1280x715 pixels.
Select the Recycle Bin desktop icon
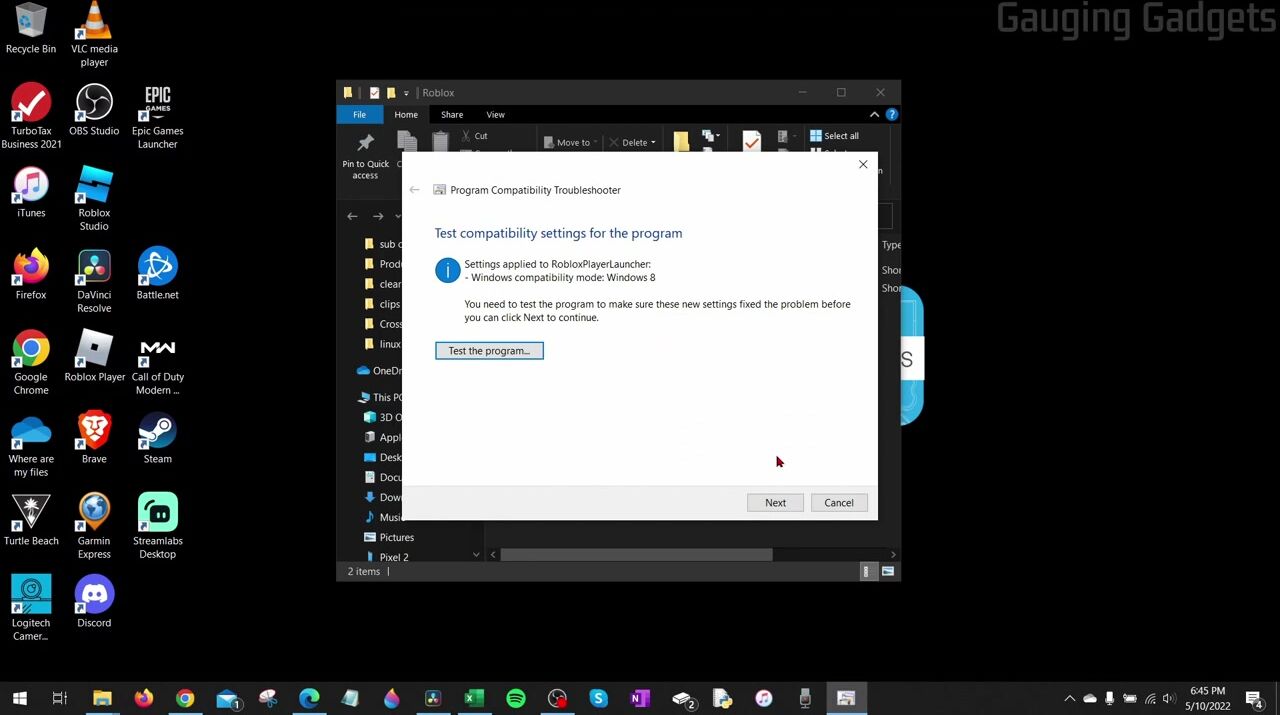tap(31, 29)
